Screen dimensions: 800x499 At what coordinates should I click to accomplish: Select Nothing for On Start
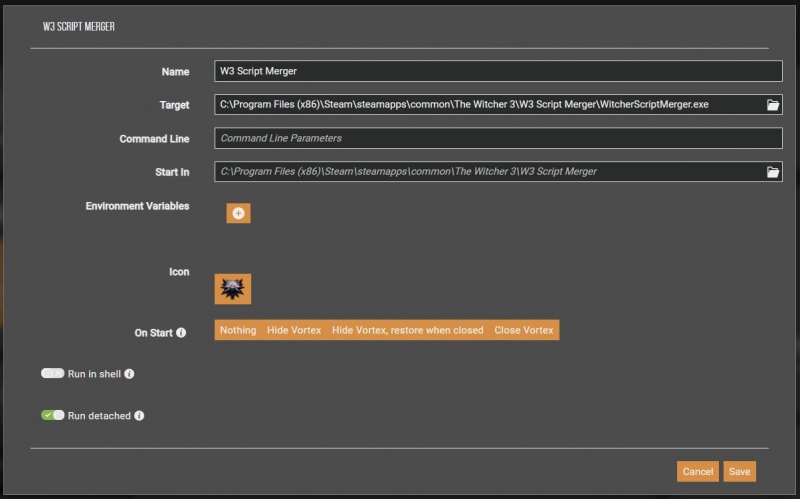(x=238, y=330)
